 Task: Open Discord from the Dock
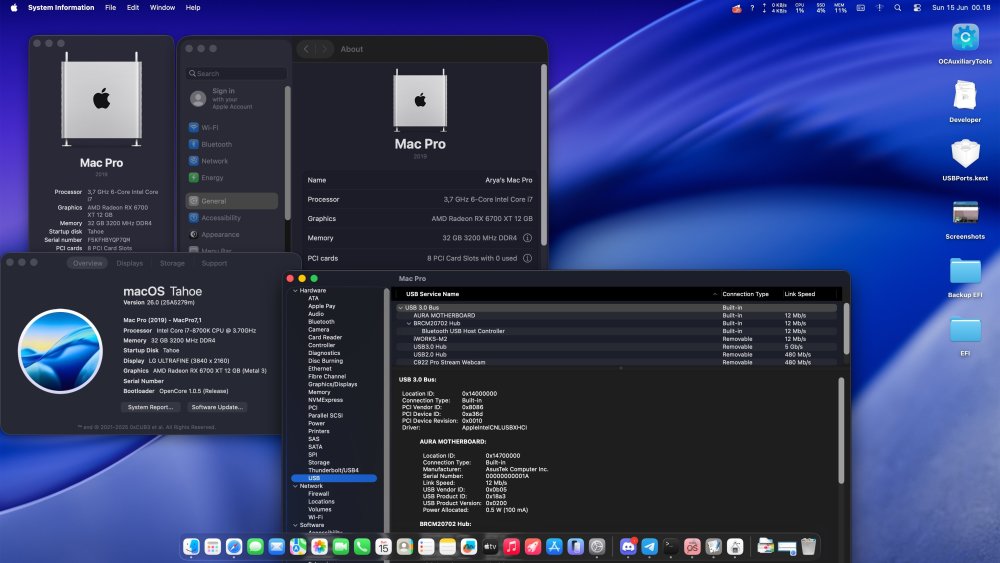(x=628, y=546)
